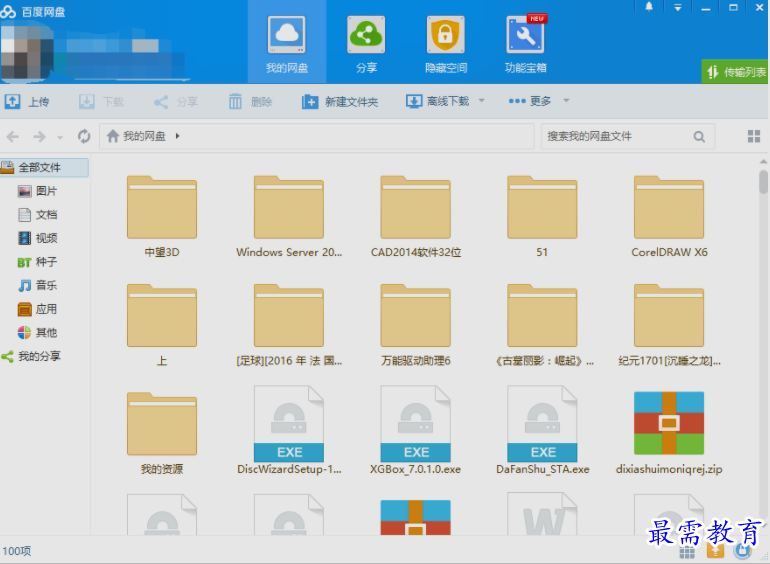Switch to the 分享 tab
This screenshot has width=770, height=564.
pyautogui.click(x=366, y=44)
